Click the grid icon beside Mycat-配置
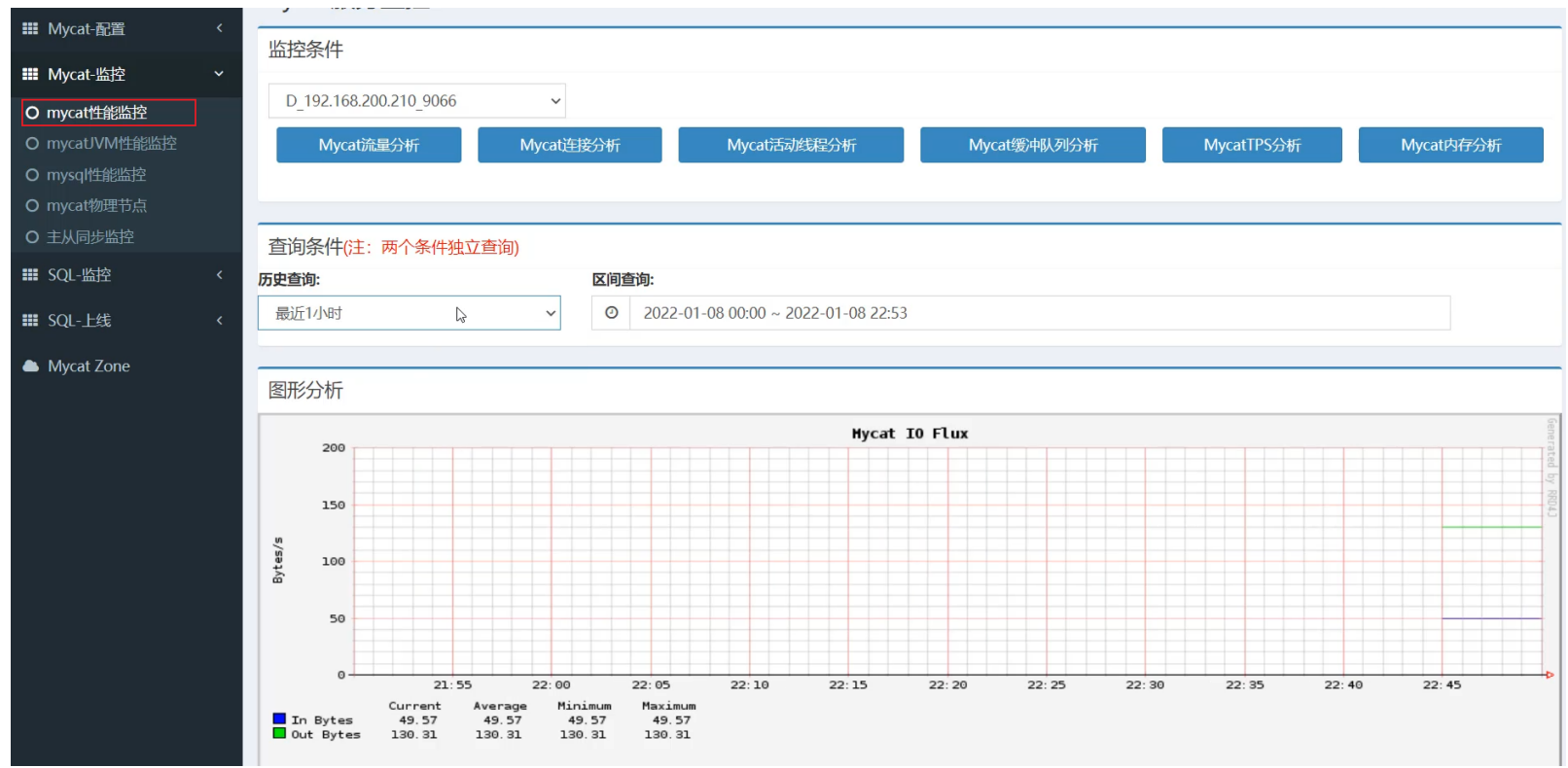The width and height of the screenshot is (1568, 768). pyautogui.click(x=30, y=29)
